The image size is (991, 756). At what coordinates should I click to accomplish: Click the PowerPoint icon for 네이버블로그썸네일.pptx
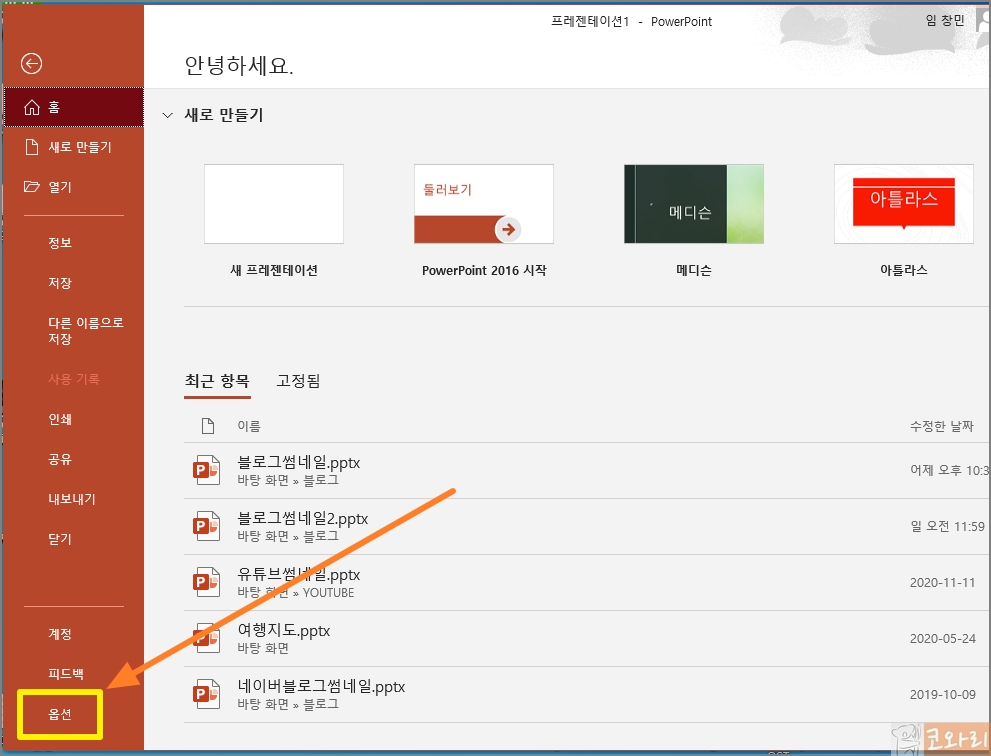206,694
